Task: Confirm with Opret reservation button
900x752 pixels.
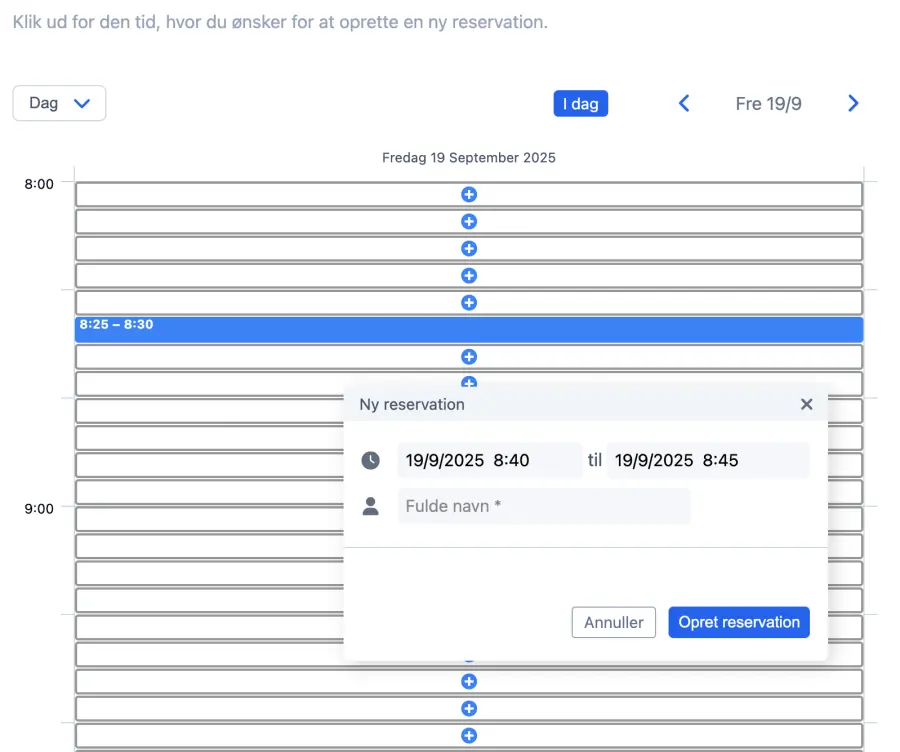Action: point(738,622)
